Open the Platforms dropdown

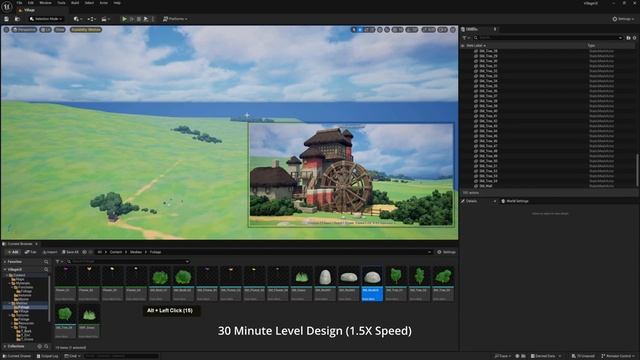coord(175,19)
